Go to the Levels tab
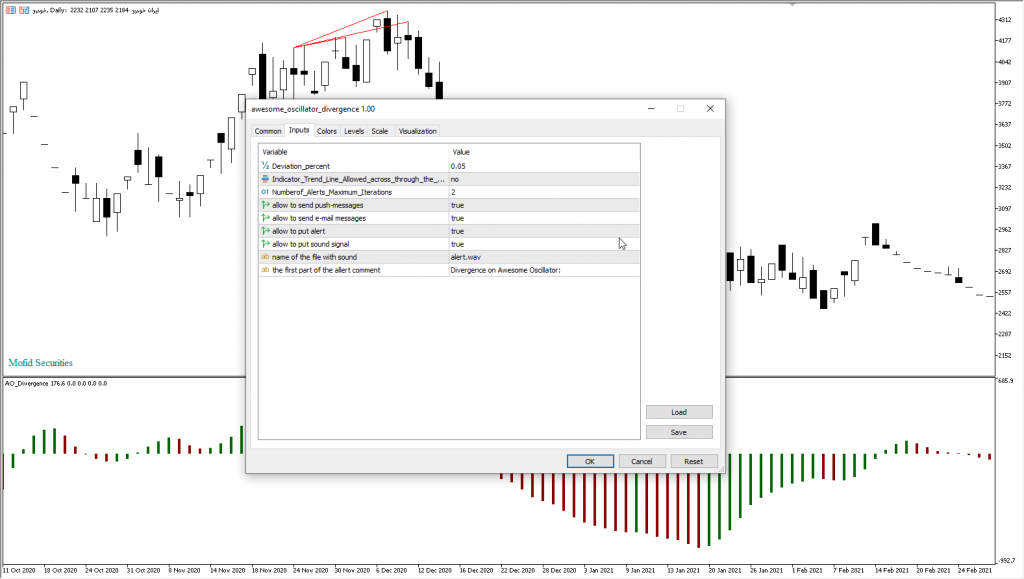Screen dimensions: 1024x579 point(354,131)
